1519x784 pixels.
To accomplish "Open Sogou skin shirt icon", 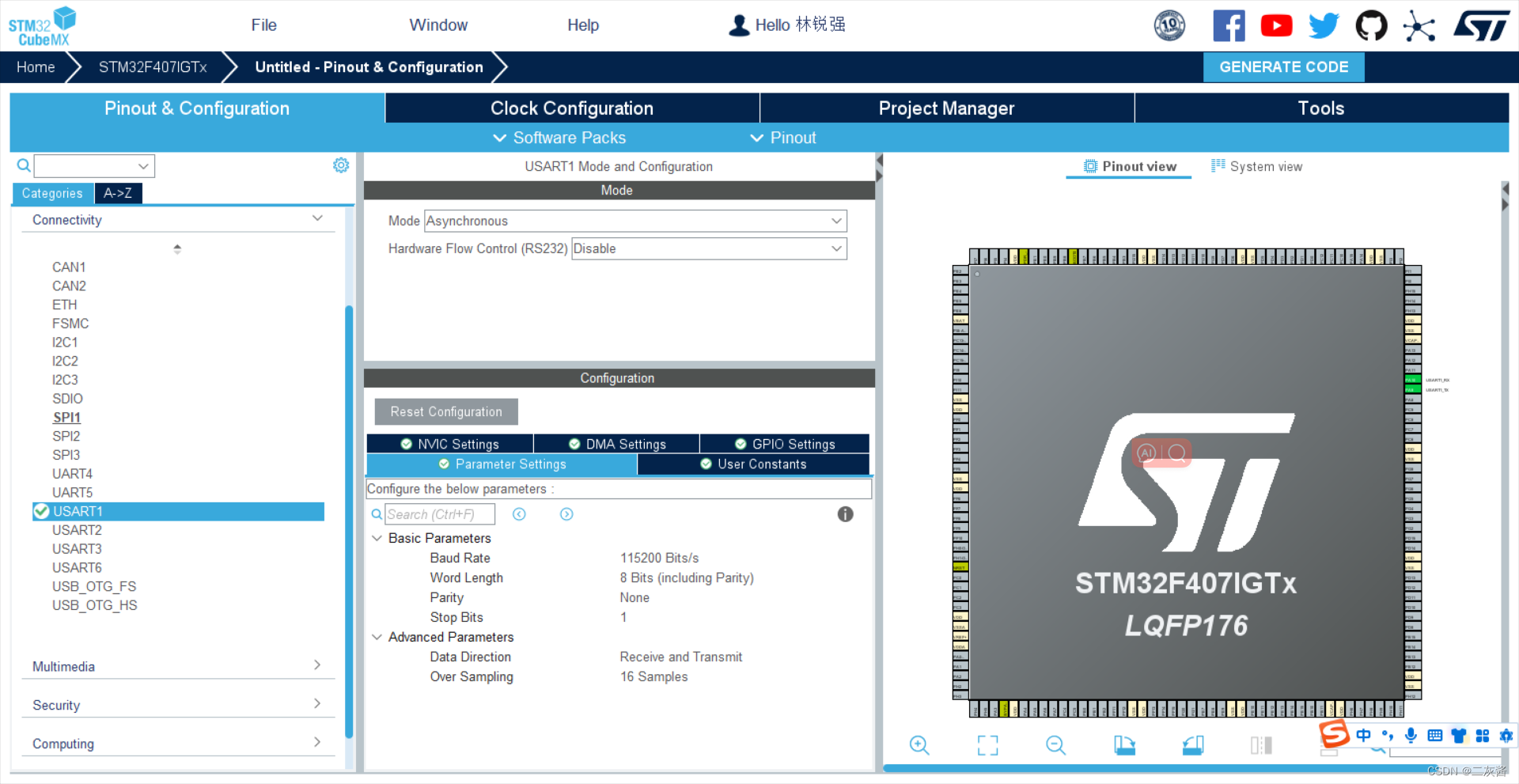I will 1459,736.
